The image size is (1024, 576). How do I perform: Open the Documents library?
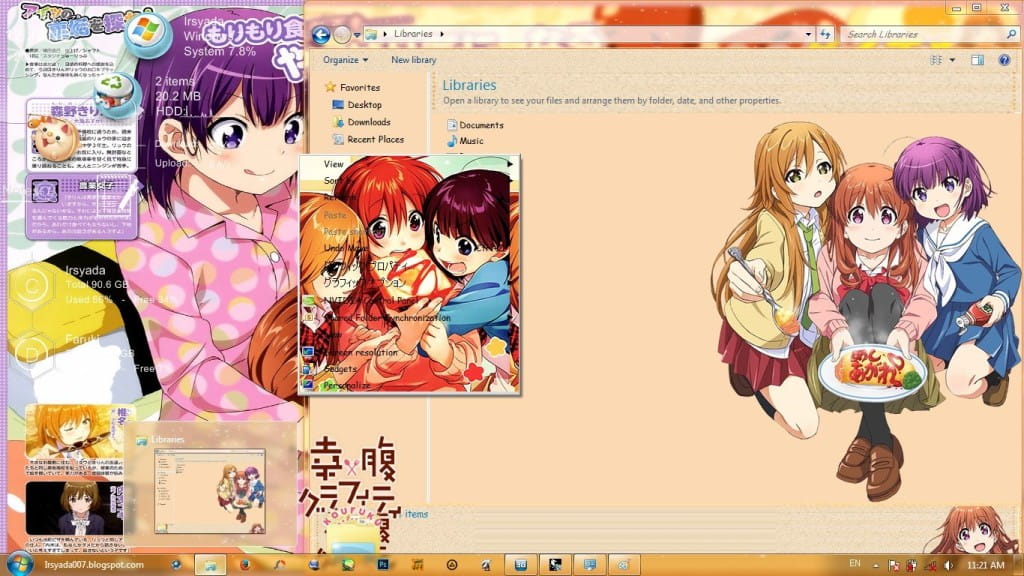tap(481, 124)
